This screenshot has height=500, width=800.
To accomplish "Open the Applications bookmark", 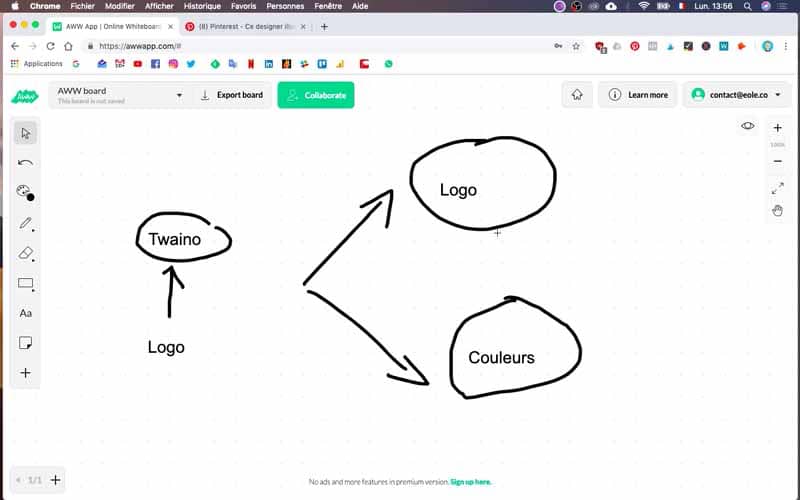I will click(x=37, y=64).
